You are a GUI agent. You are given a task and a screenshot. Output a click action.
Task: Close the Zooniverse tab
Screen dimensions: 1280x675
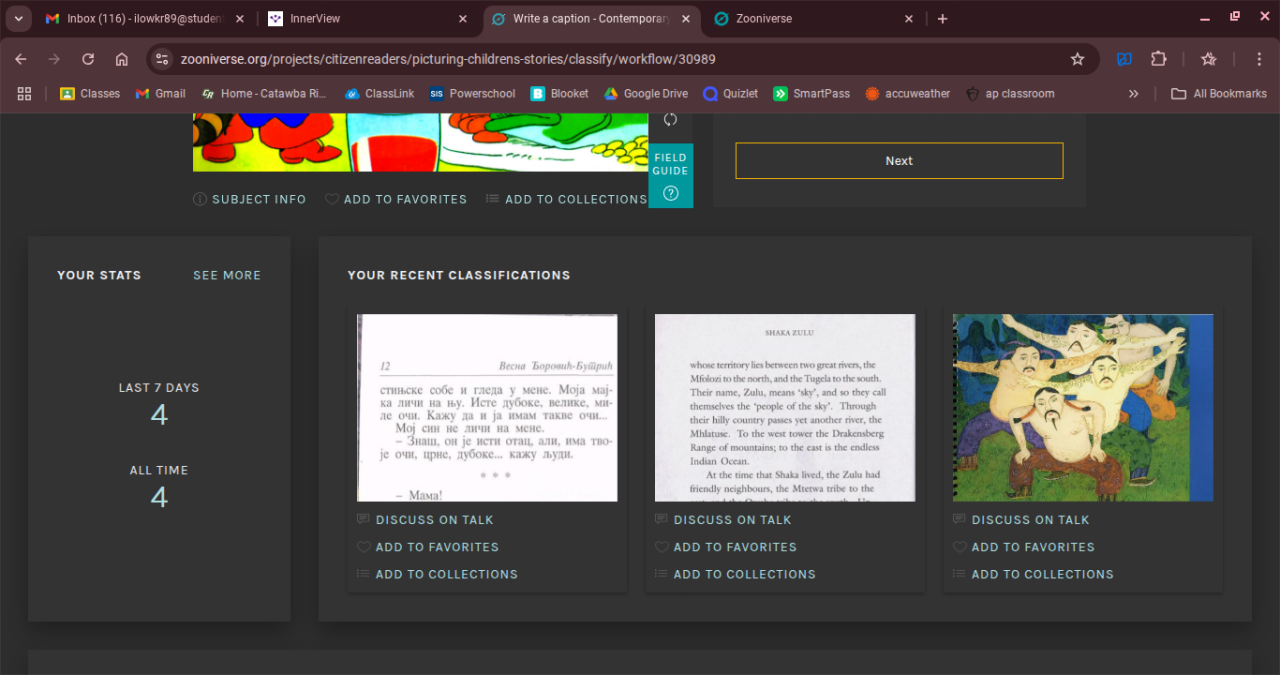pos(908,19)
